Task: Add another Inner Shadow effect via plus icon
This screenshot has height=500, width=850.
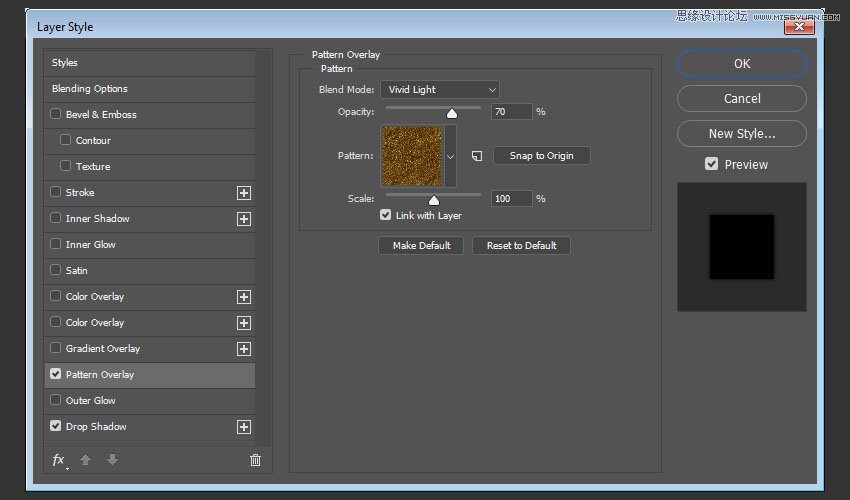Action: point(243,219)
